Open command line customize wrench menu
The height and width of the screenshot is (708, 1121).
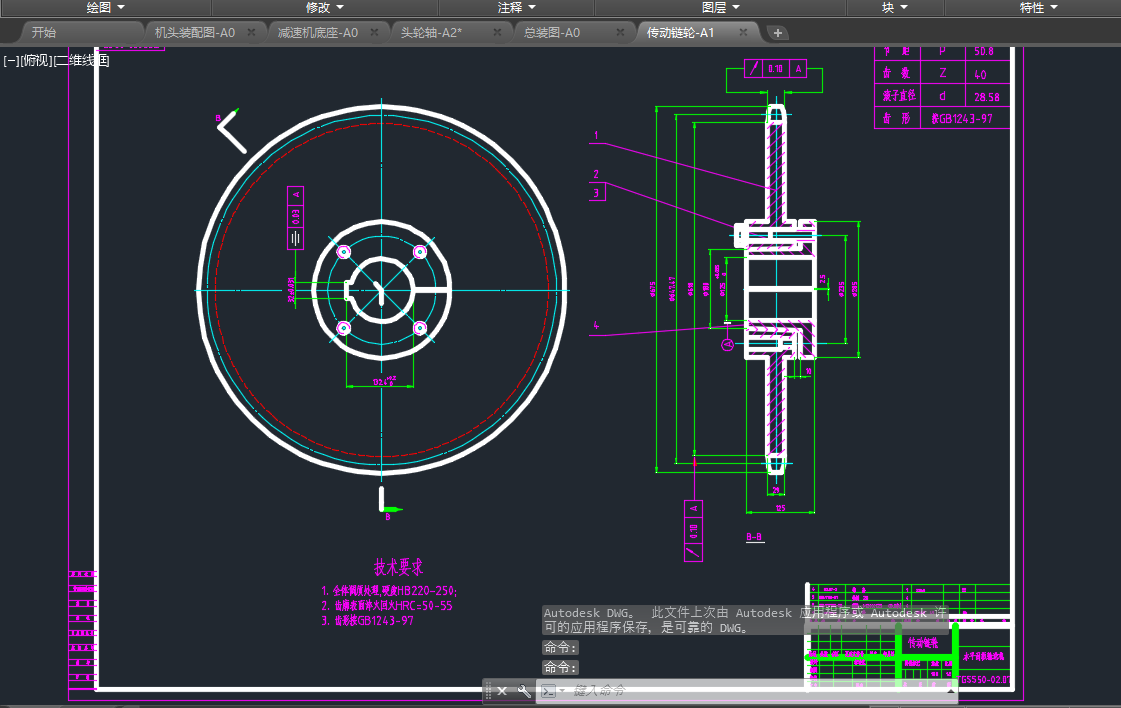click(524, 691)
